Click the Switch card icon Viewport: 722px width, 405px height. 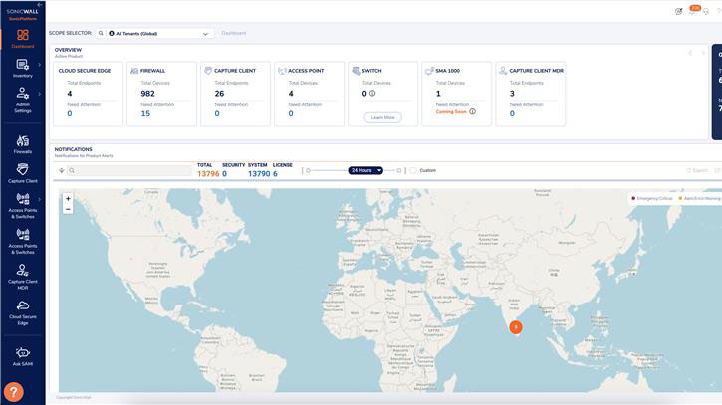pos(356,70)
